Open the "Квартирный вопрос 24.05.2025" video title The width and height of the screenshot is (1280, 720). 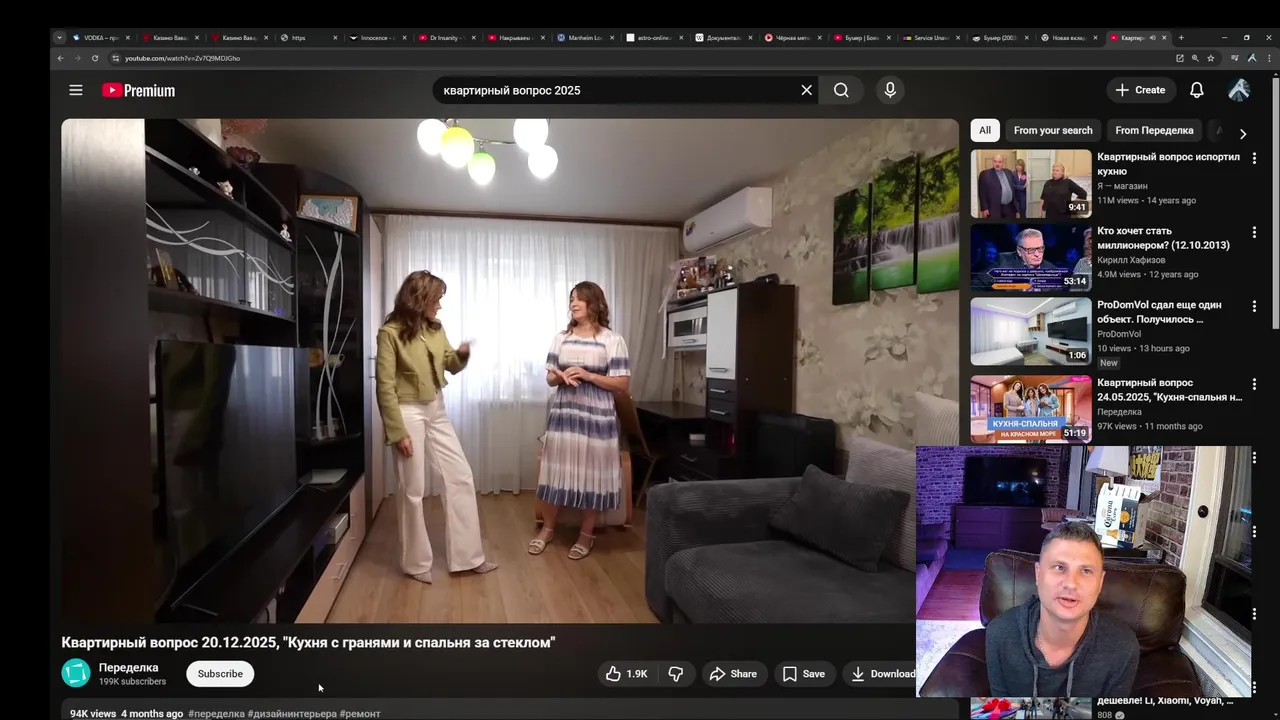(x=1170, y=390)
